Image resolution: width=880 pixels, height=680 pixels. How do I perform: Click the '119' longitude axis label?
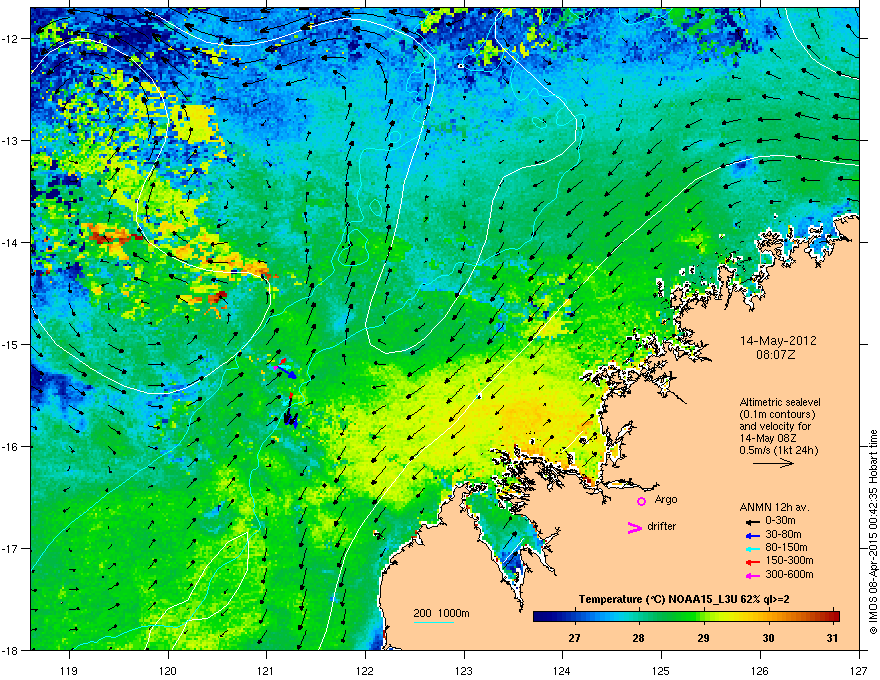coord(69,670)
